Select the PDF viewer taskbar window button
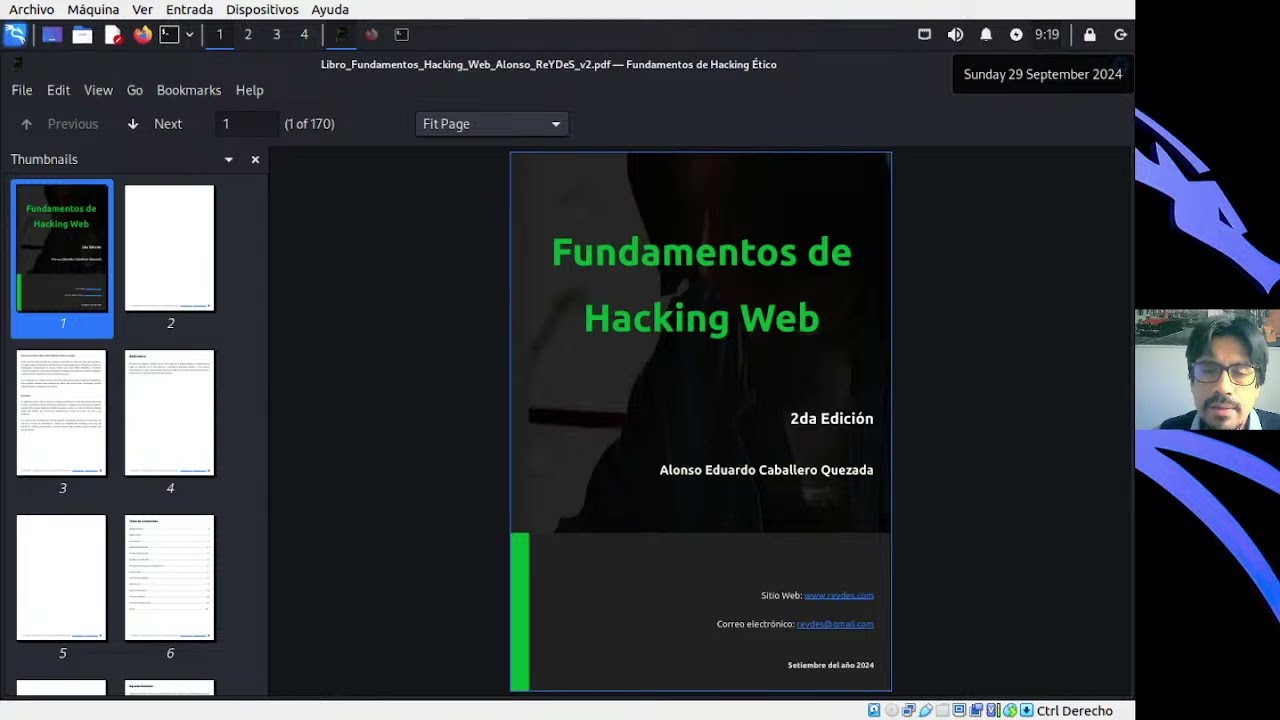Screen dimensions: 1280x720 point(341,34)
